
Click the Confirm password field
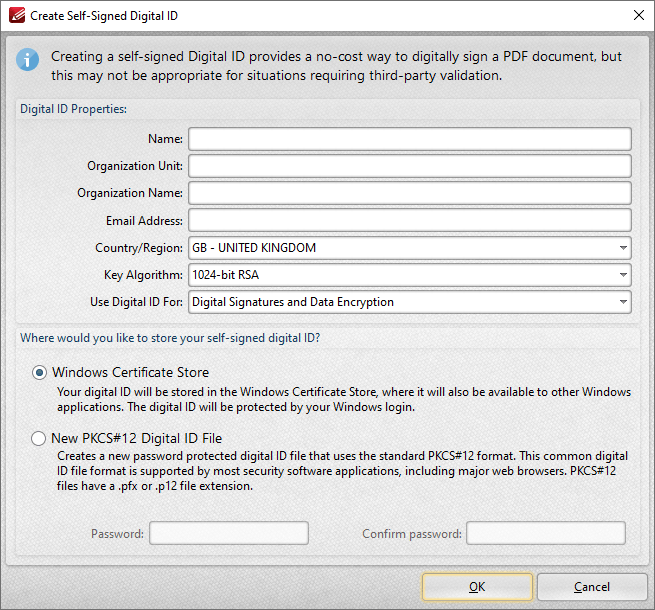(x=545, y=534)
